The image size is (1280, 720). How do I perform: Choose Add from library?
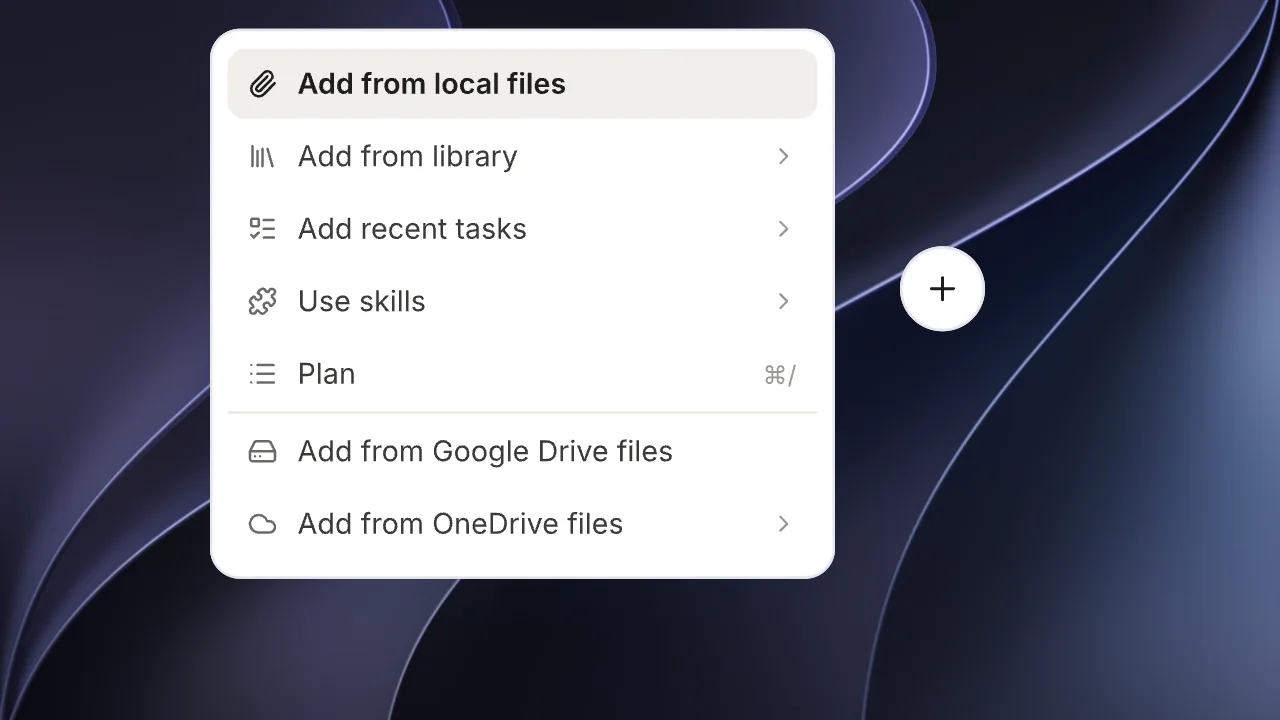tap(522, 157)
